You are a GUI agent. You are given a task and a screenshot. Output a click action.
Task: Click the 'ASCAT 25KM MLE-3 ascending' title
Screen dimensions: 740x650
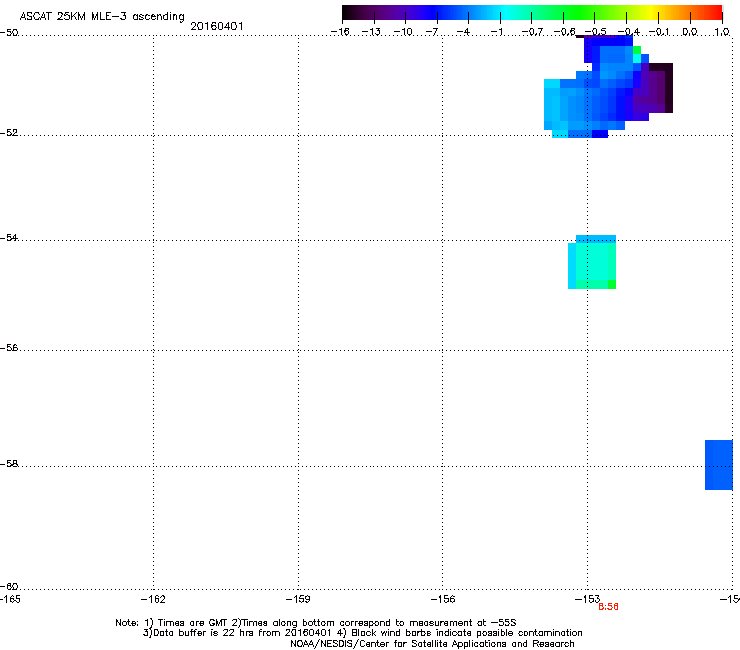[x=102, y=17]
